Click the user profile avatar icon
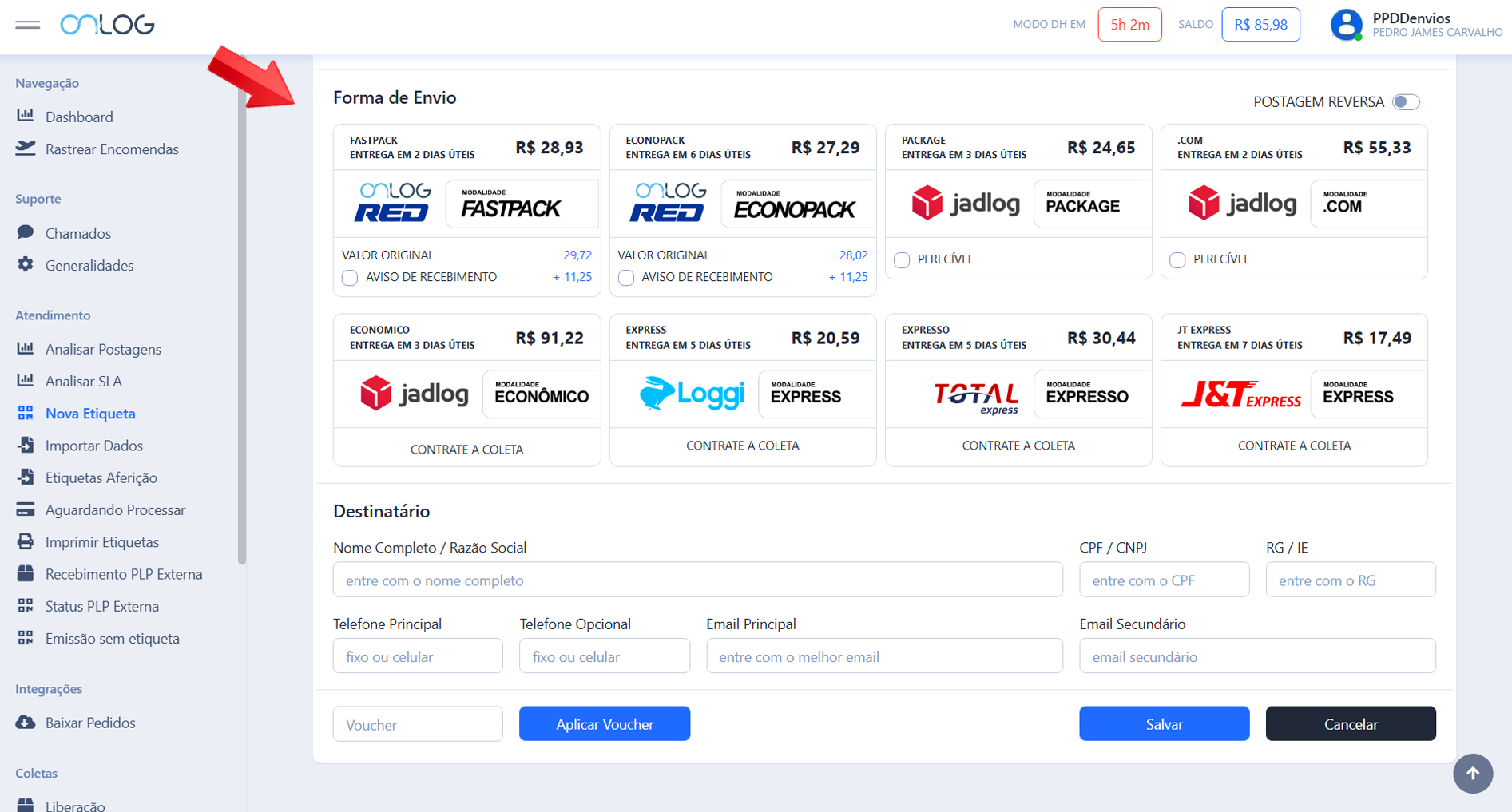The width and height of the screenshot is (1512, 812). click(1346, 25)
